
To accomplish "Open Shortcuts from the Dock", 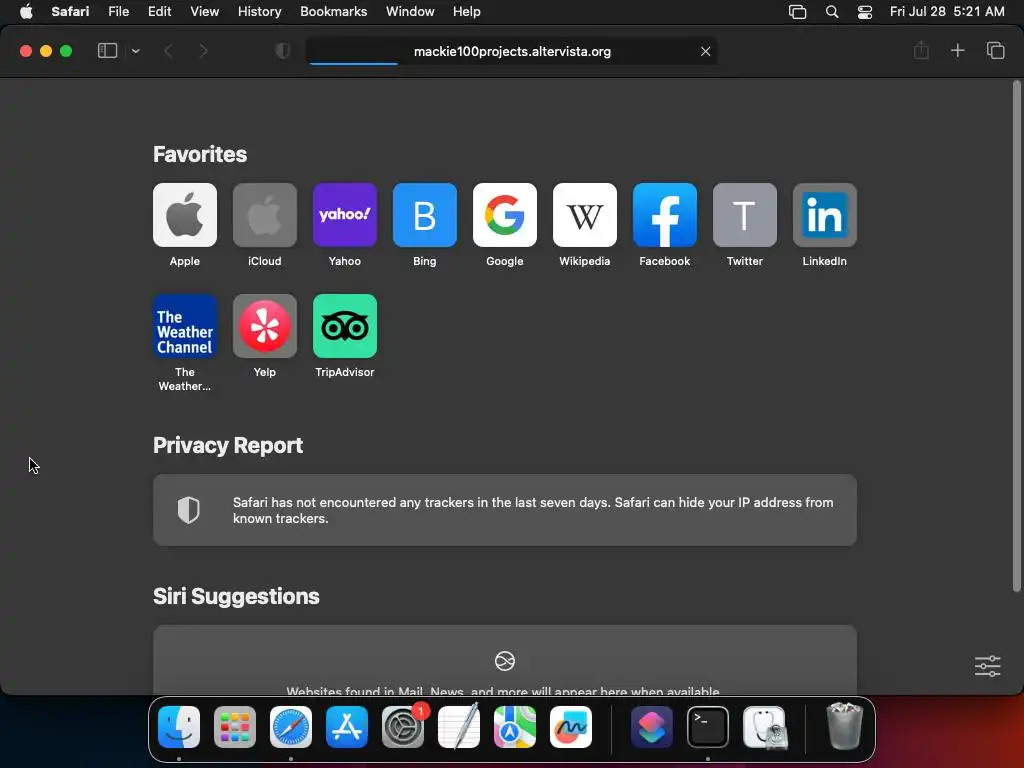I will (652, 727).
